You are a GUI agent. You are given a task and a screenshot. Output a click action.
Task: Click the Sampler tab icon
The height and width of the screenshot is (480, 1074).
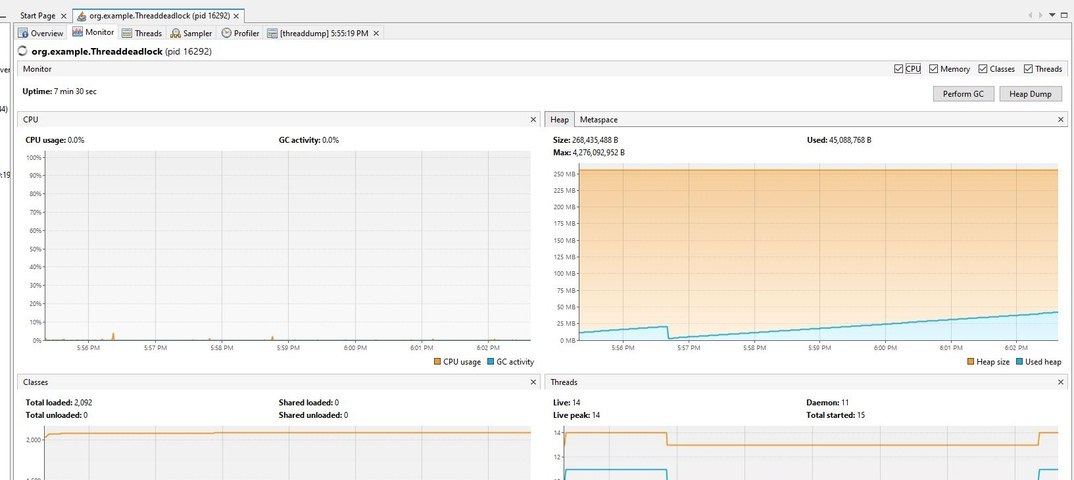coord(176,33)
